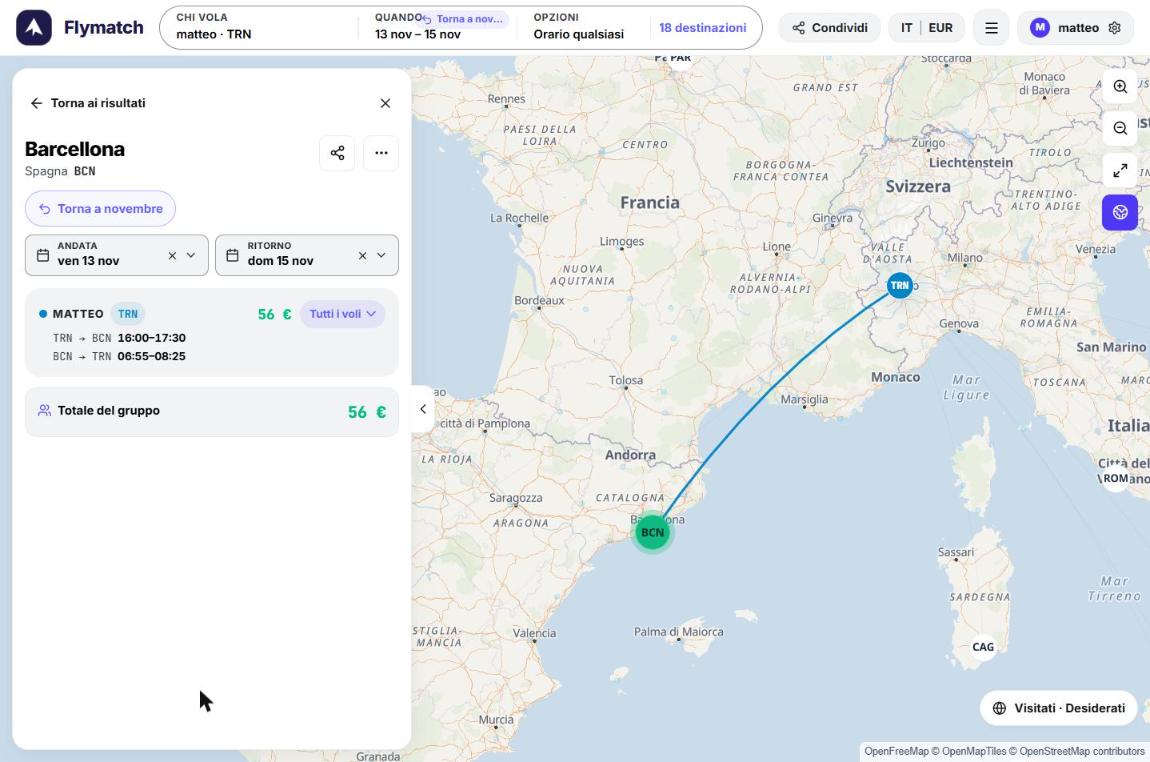Close the Barcellona details panel
This screenshot has height=762, width=1150.
point(385,103)
